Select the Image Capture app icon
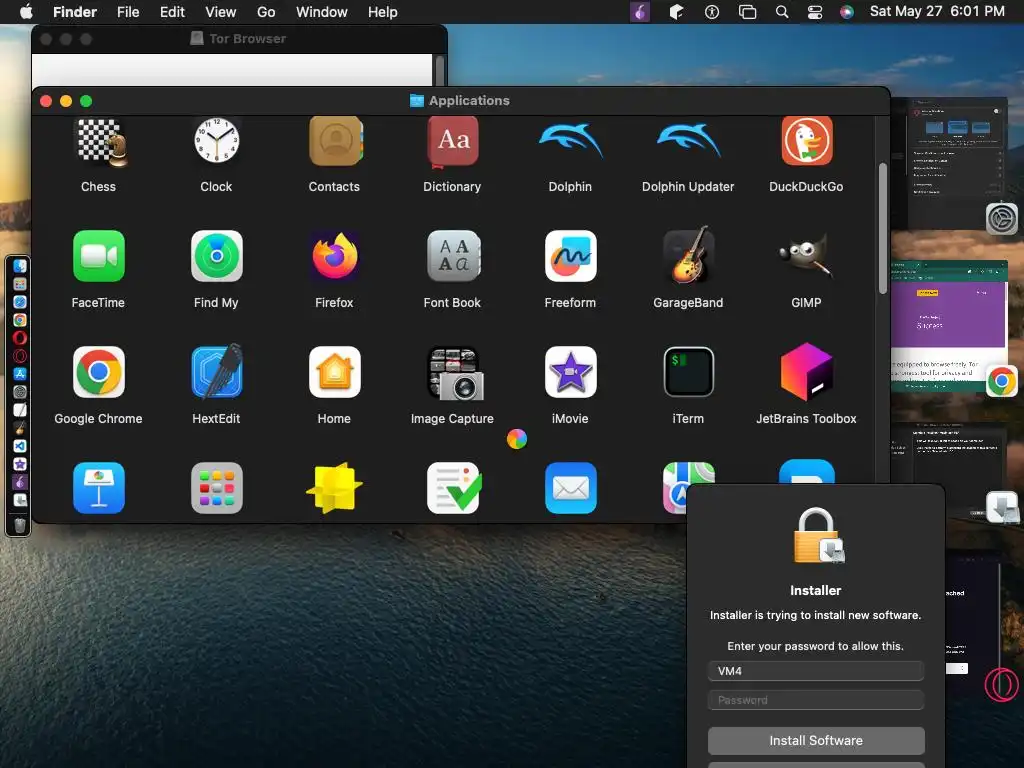The image size is (1024, 768). click(455, 374)
